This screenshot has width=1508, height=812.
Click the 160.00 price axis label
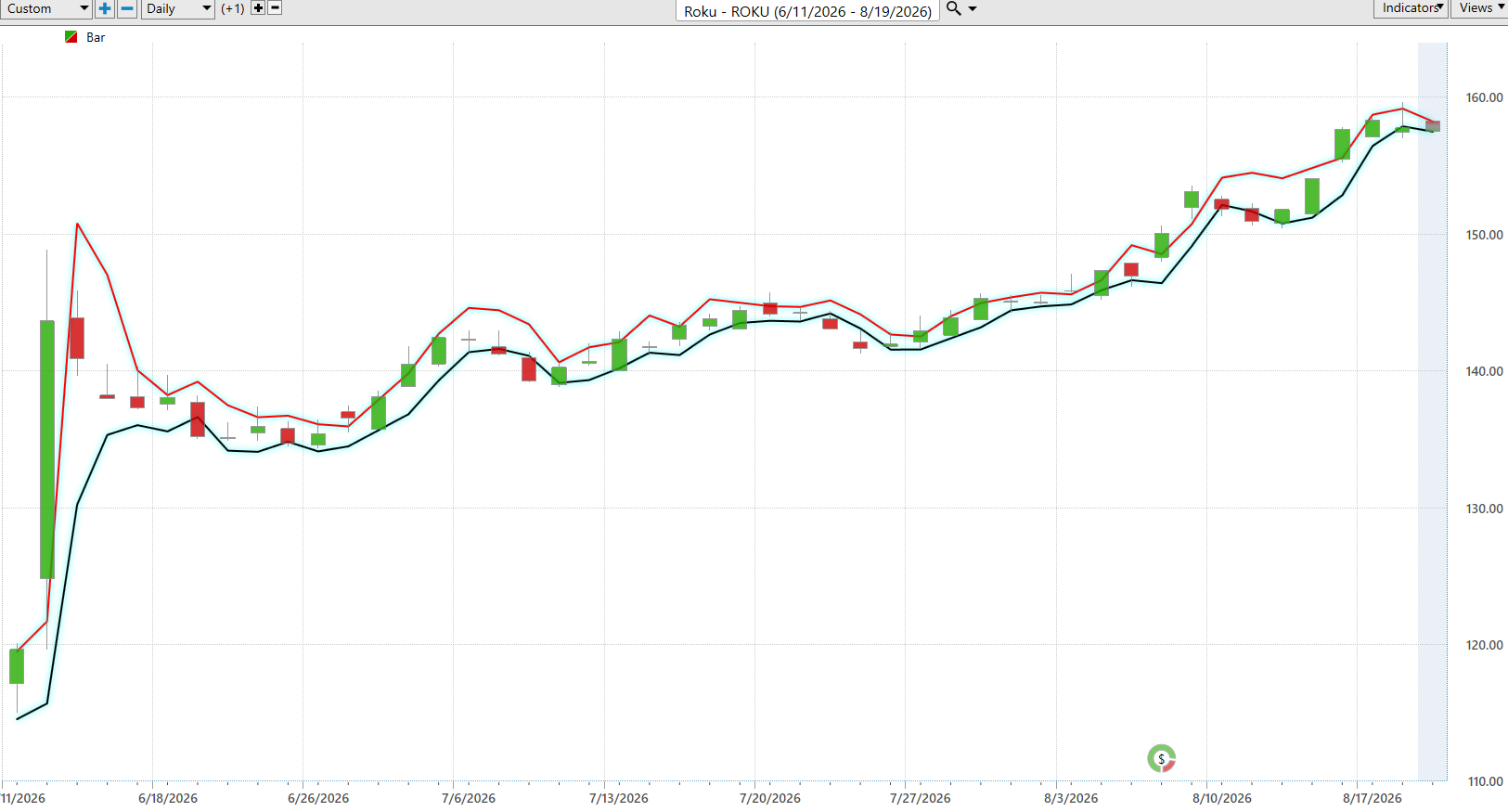[1484, 97]
